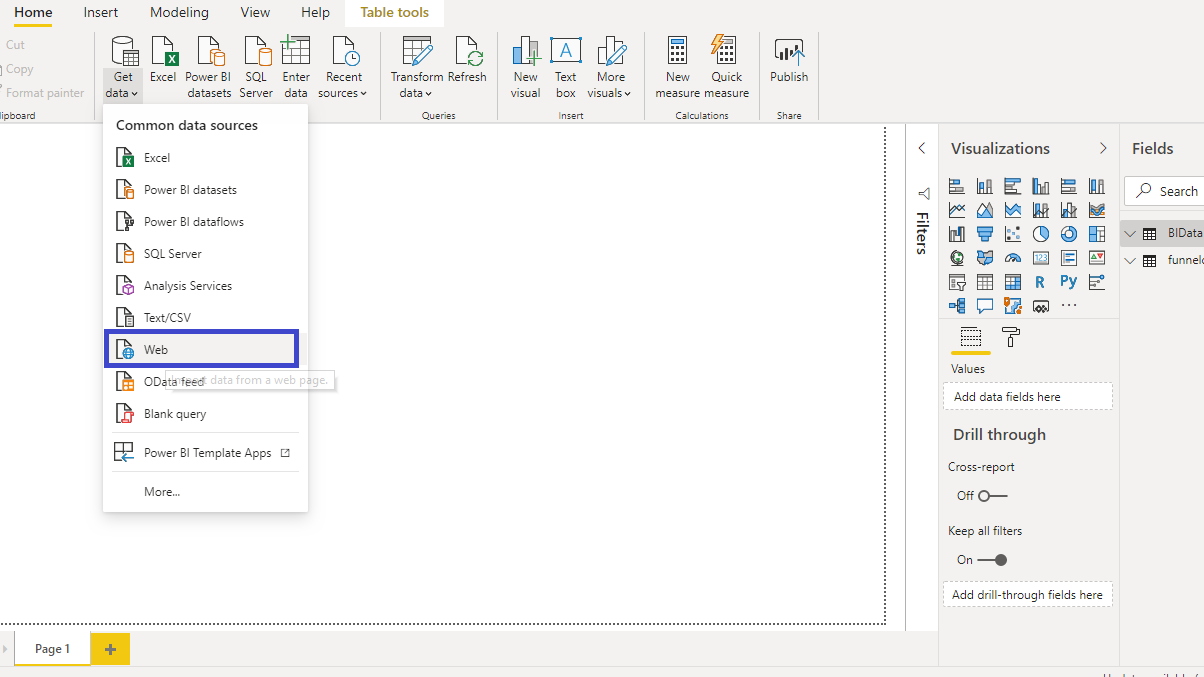Select the Funnel chart visualization
1204x677 pixels.
985,234
